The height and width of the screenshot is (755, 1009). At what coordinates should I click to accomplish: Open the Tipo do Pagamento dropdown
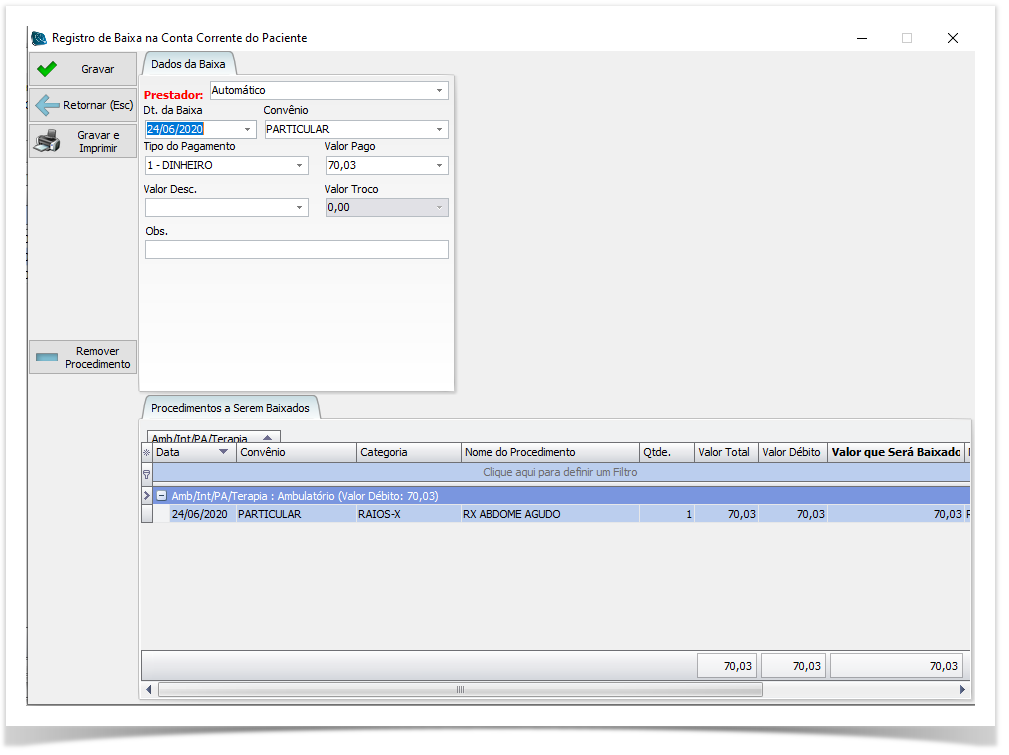click(x=299, y=166)
